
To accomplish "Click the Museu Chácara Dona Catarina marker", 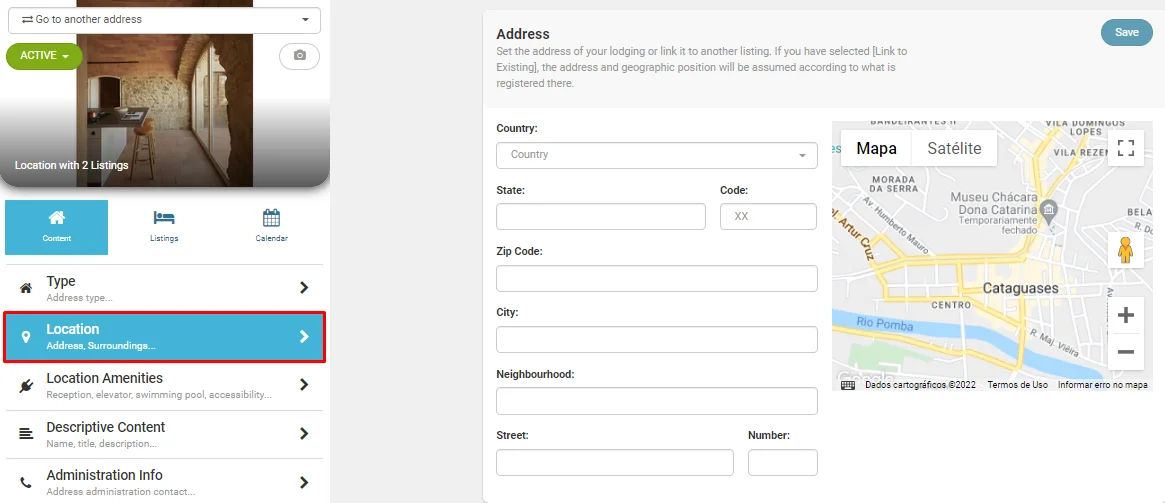I will 1048,210.
